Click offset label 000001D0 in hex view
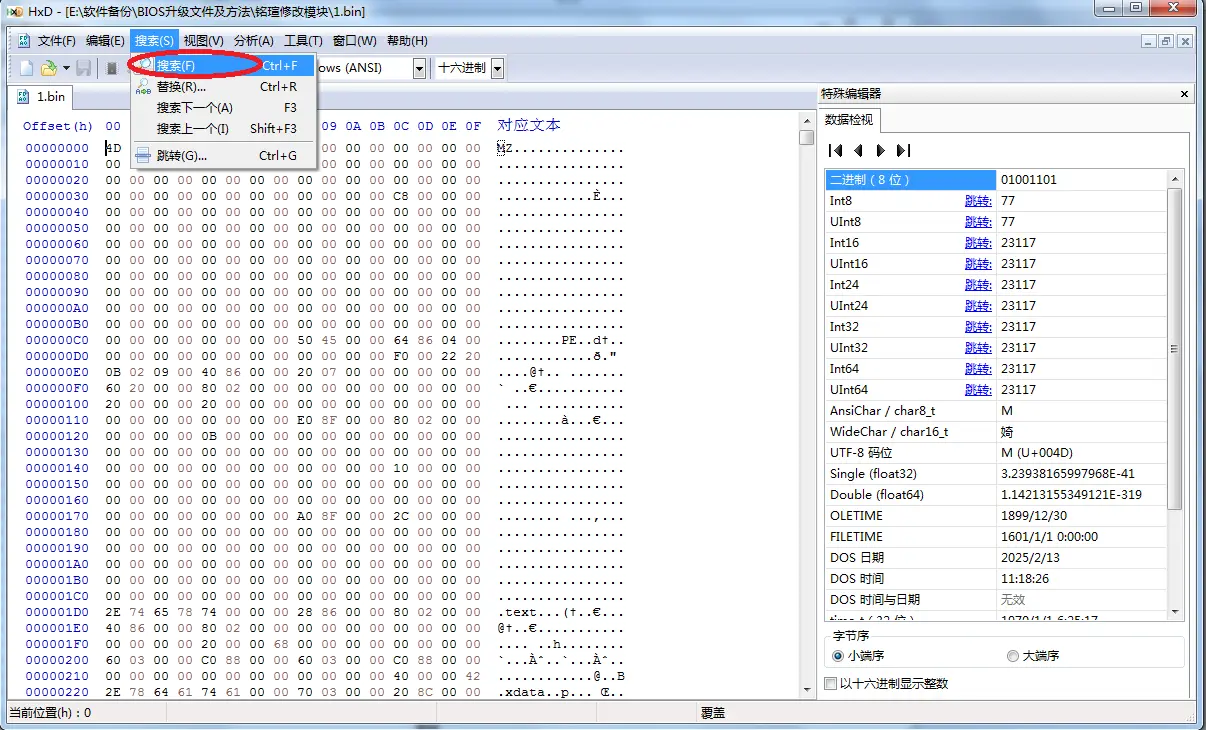The image size is (1206, 730). tap(57, 612)
